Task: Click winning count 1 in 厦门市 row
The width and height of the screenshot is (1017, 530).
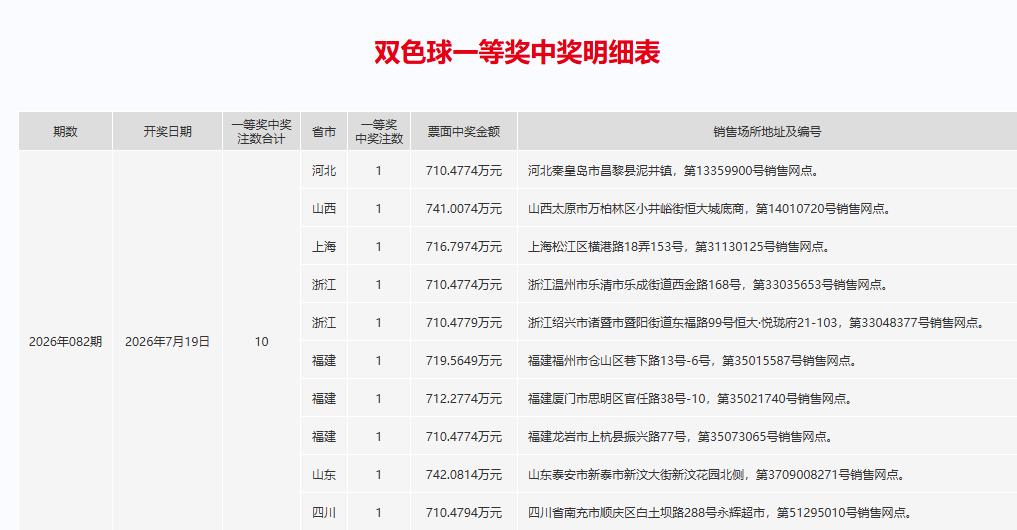Action: coord(379,398)
